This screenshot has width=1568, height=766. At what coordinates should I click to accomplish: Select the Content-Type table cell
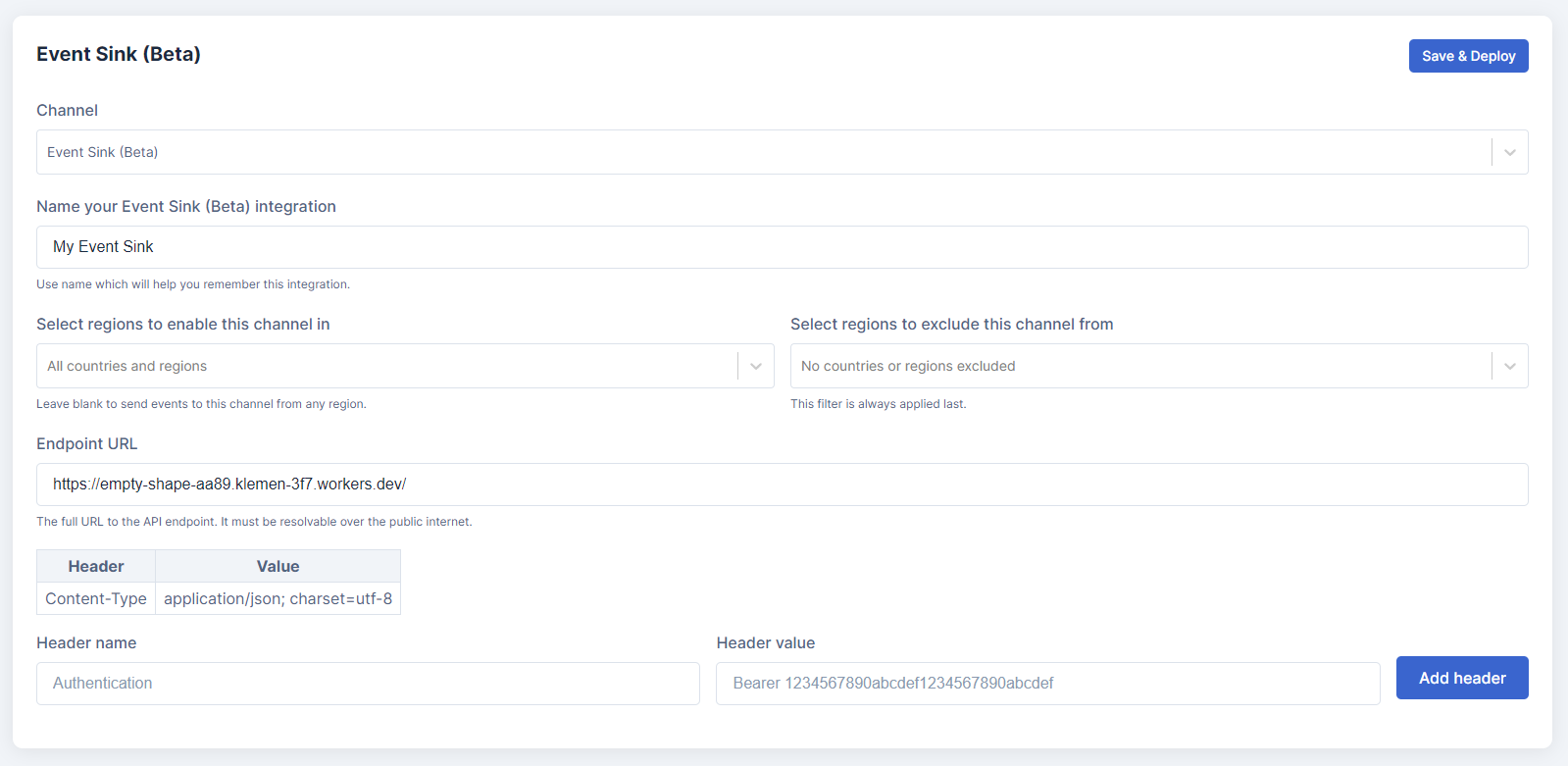[x=96, y=598]
